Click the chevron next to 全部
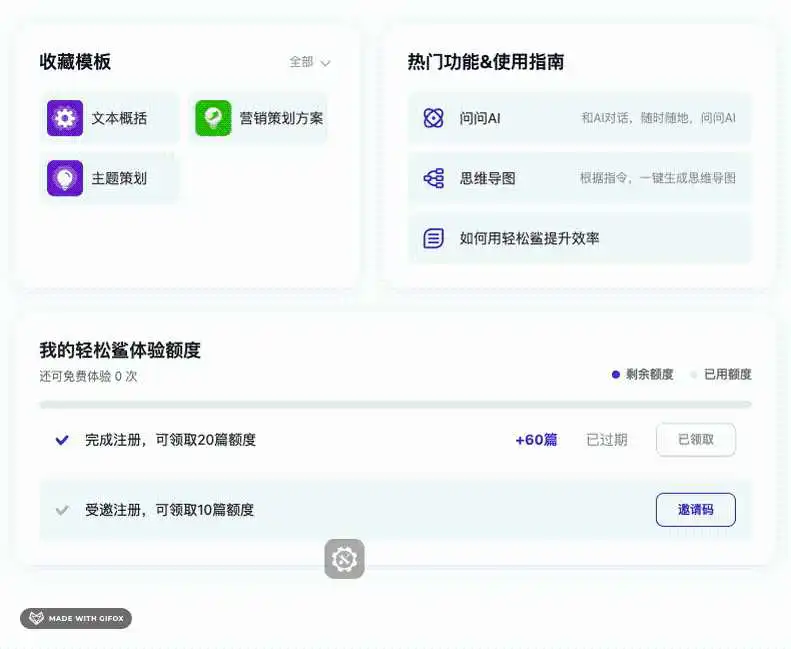This screenshot has width=791, height=649. [325, 63]
